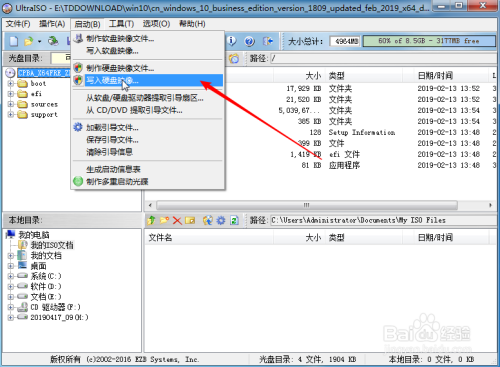Click the 文件名 column header in local list
Image resolution: width=500 pixels, height=367 pixels.
pos(209,237)
